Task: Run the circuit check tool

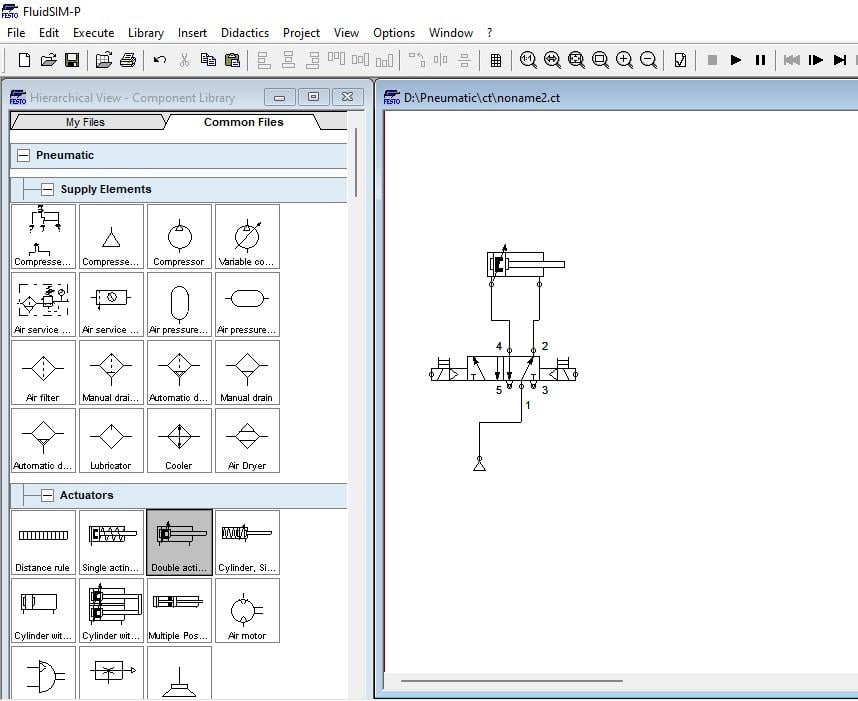Action: (x=681, y=60)
